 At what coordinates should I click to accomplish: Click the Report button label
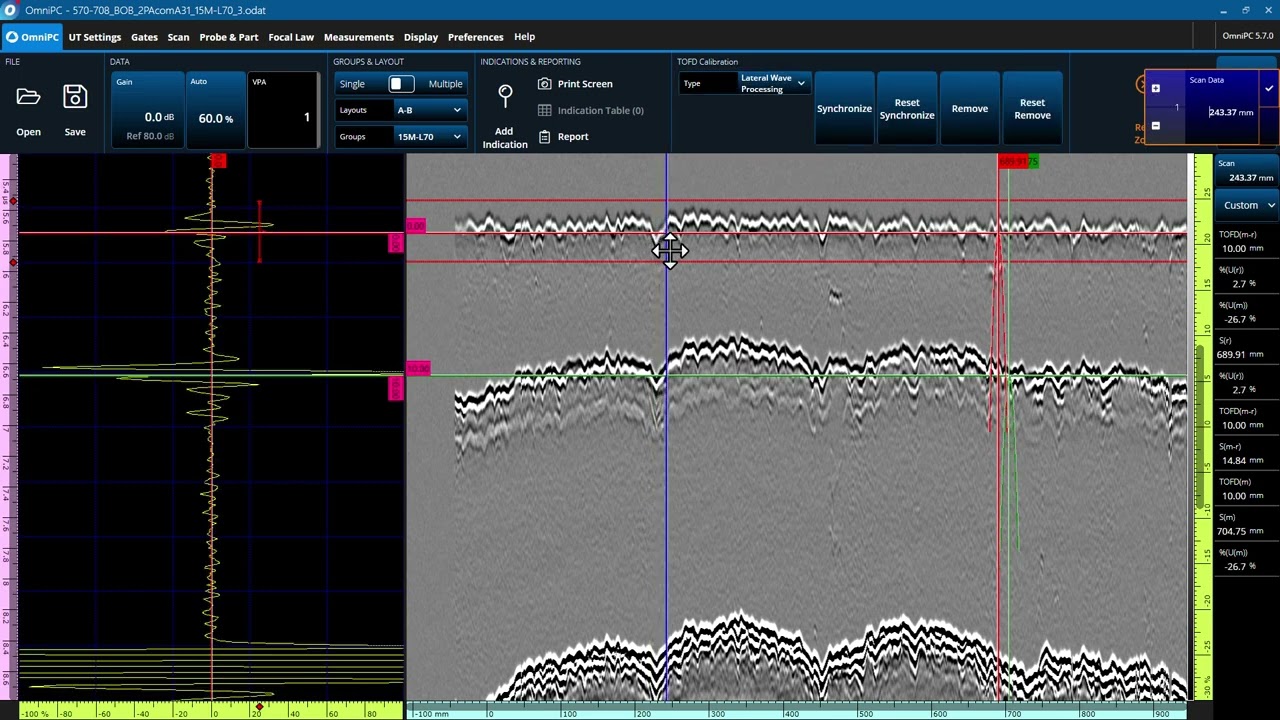(x=573, y=137)
